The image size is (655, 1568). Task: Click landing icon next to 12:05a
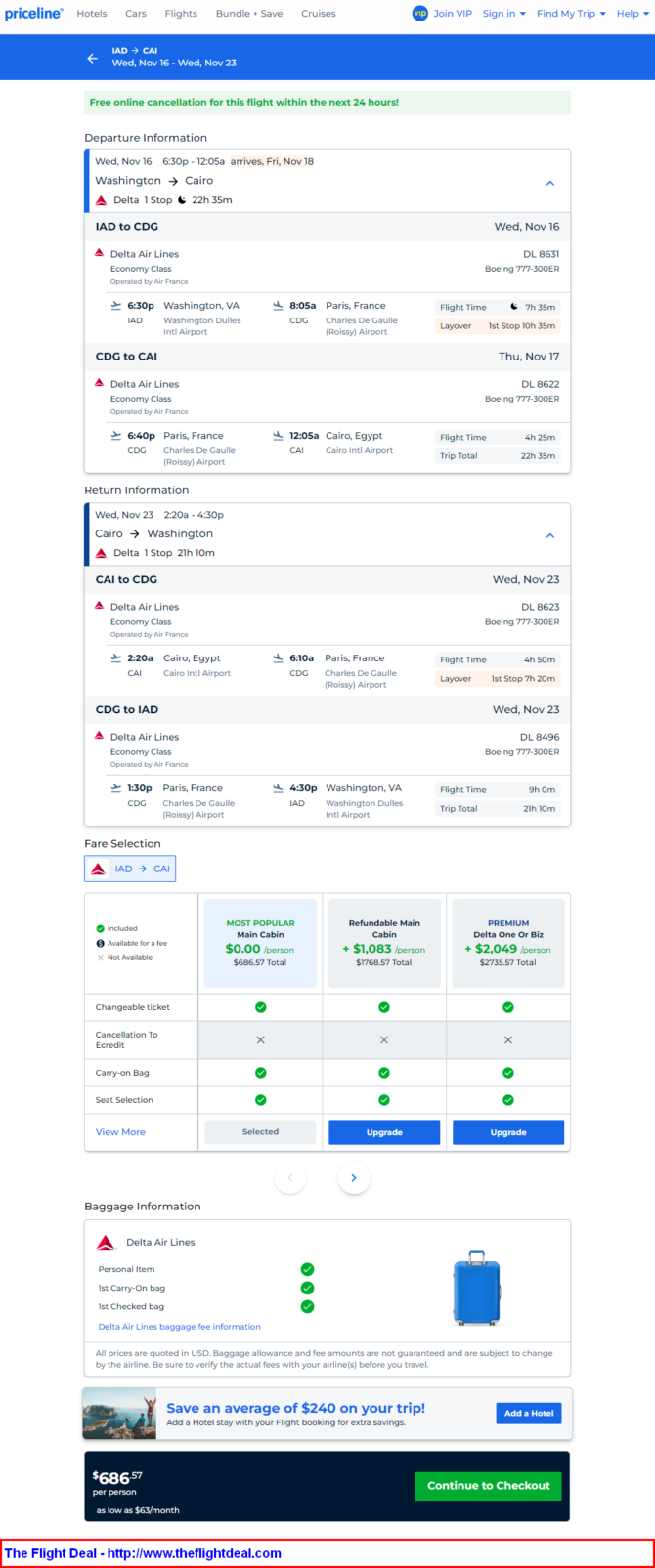(279, 436)
